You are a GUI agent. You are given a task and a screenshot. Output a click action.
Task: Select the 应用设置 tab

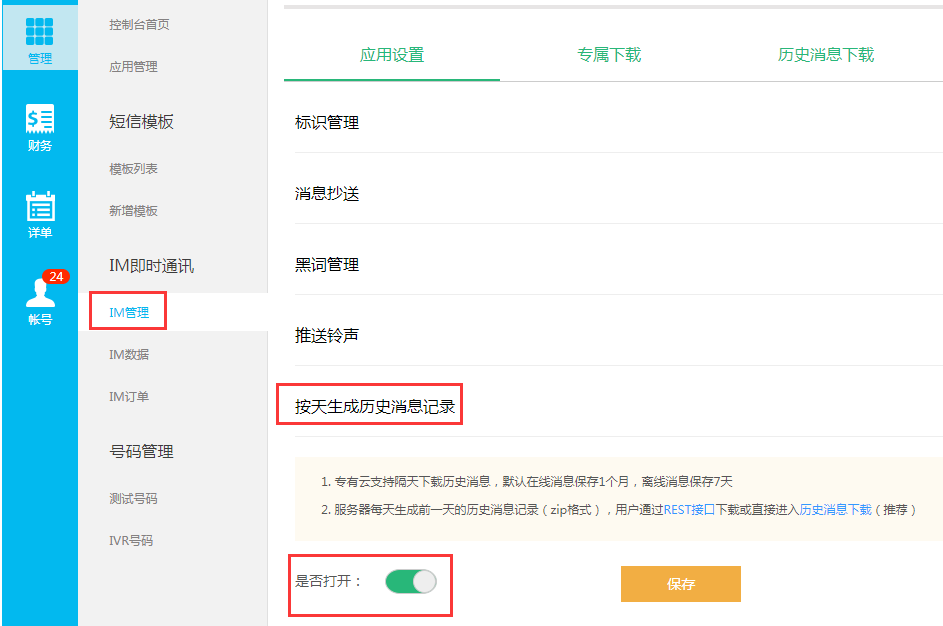(392, 55)
